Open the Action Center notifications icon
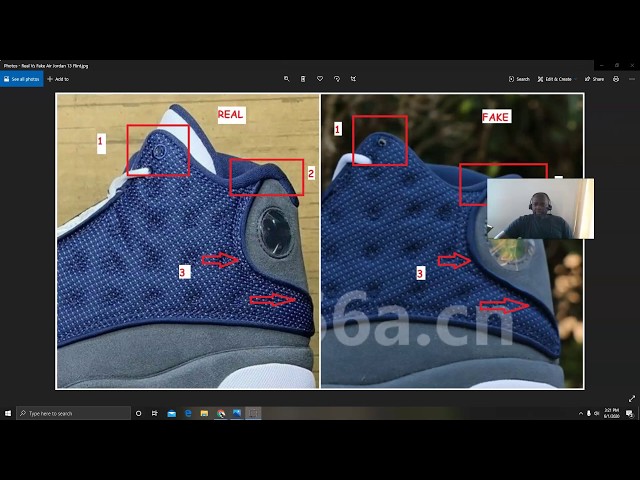The width and height of the screenshot is (640, 480). coord(630,413)
